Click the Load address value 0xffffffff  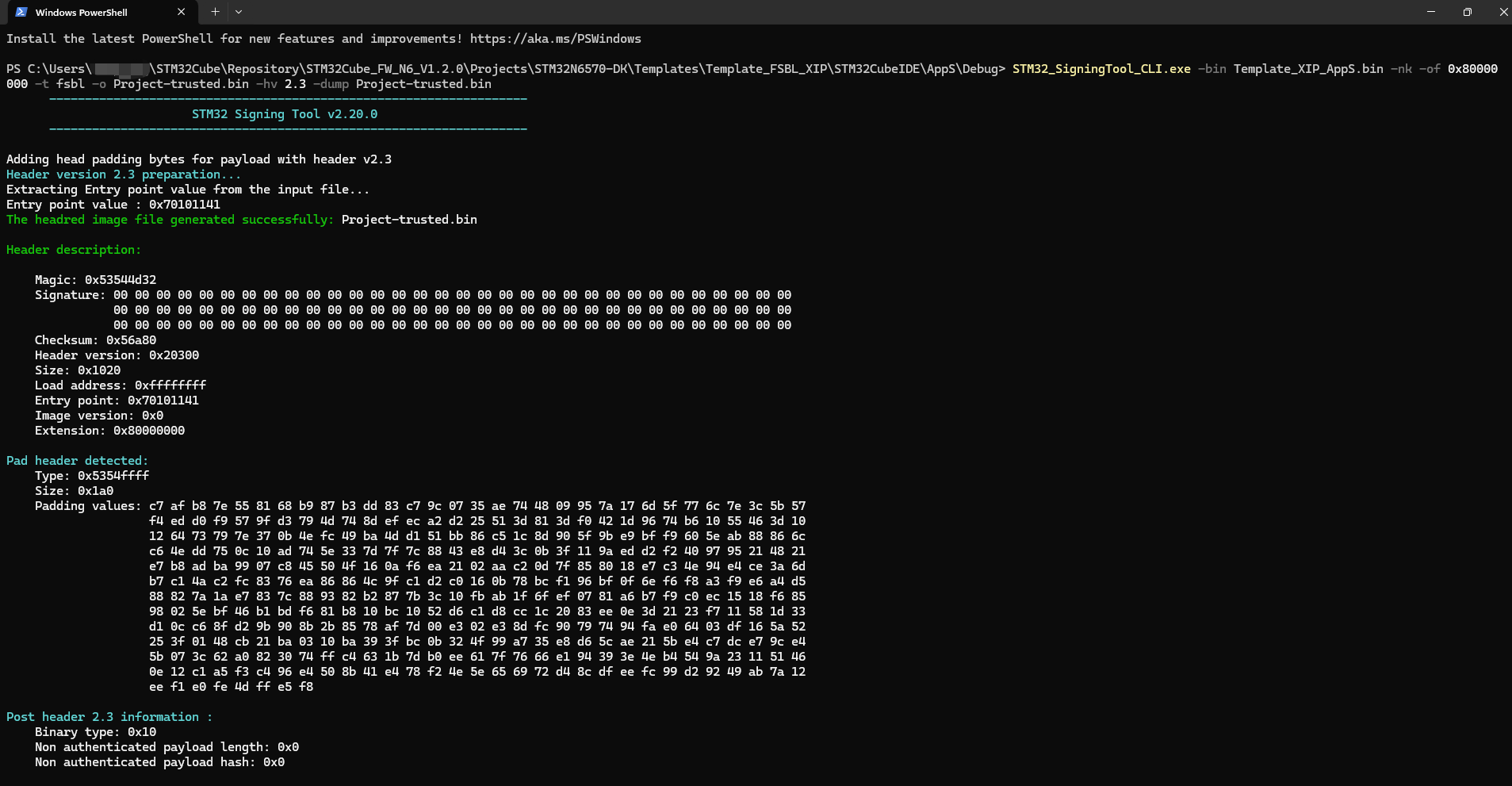pos(170,385)
